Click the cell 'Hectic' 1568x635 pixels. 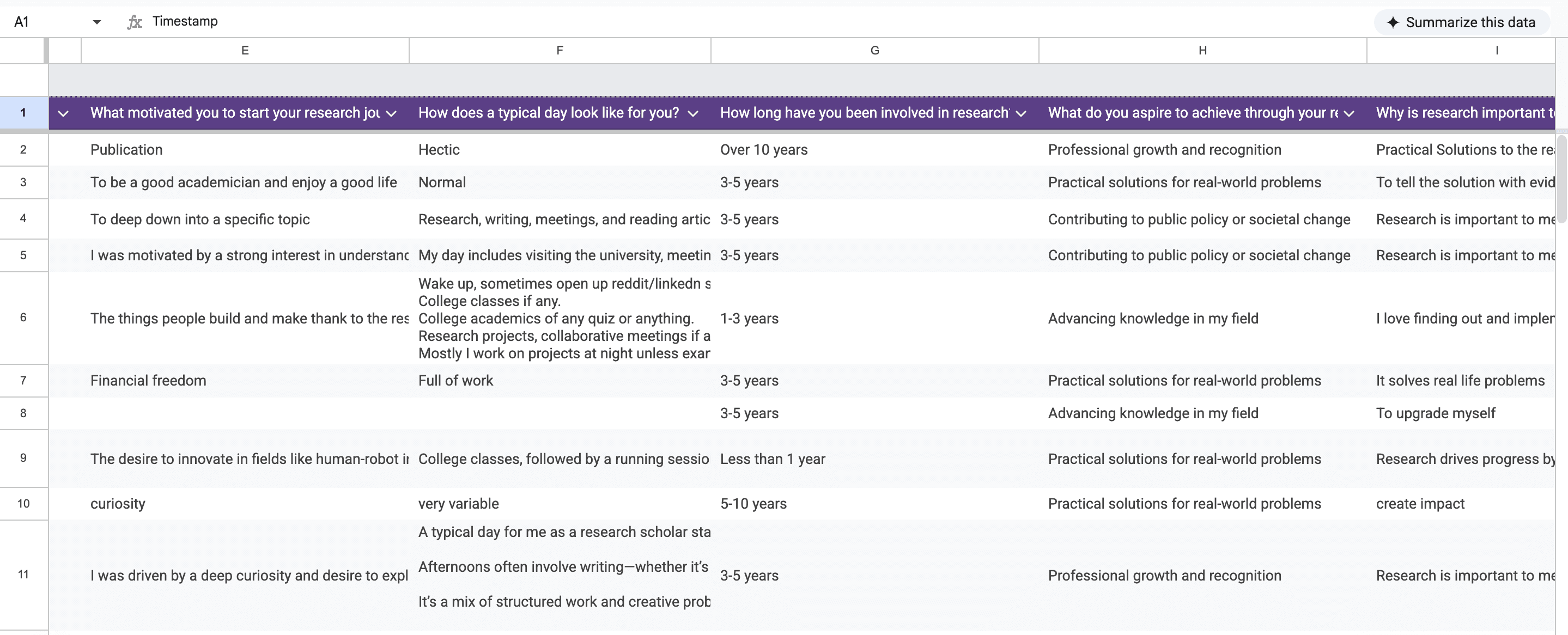click(x=560, y=150)
